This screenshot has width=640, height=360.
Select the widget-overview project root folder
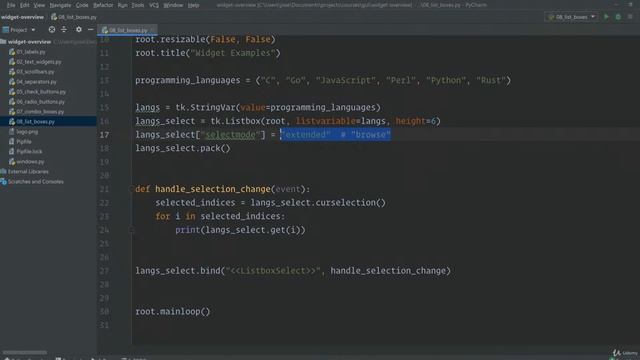coord(29,42)
